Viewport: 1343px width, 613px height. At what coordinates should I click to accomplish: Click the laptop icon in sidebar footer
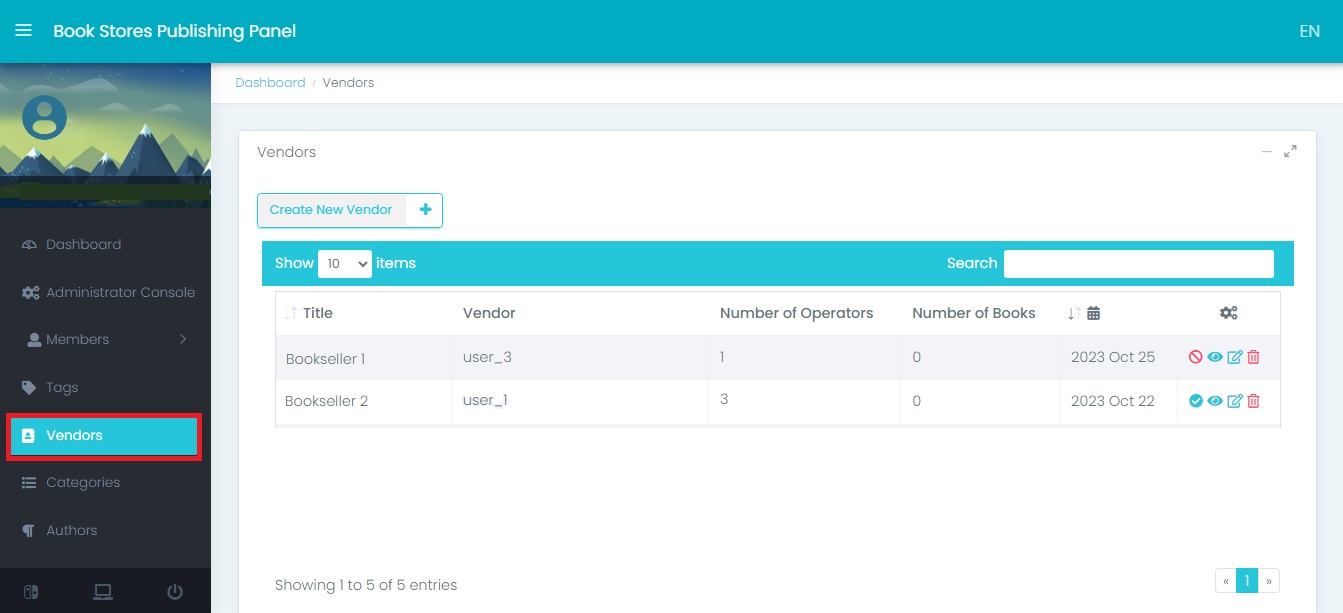tap(102, 591)
